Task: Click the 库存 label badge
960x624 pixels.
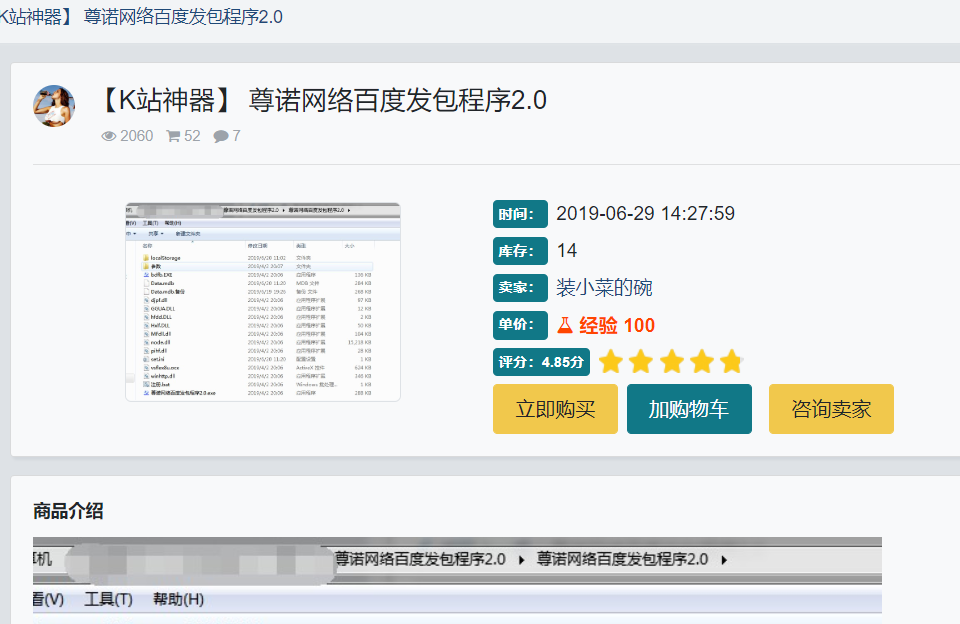Action: (x=520, y=251)
